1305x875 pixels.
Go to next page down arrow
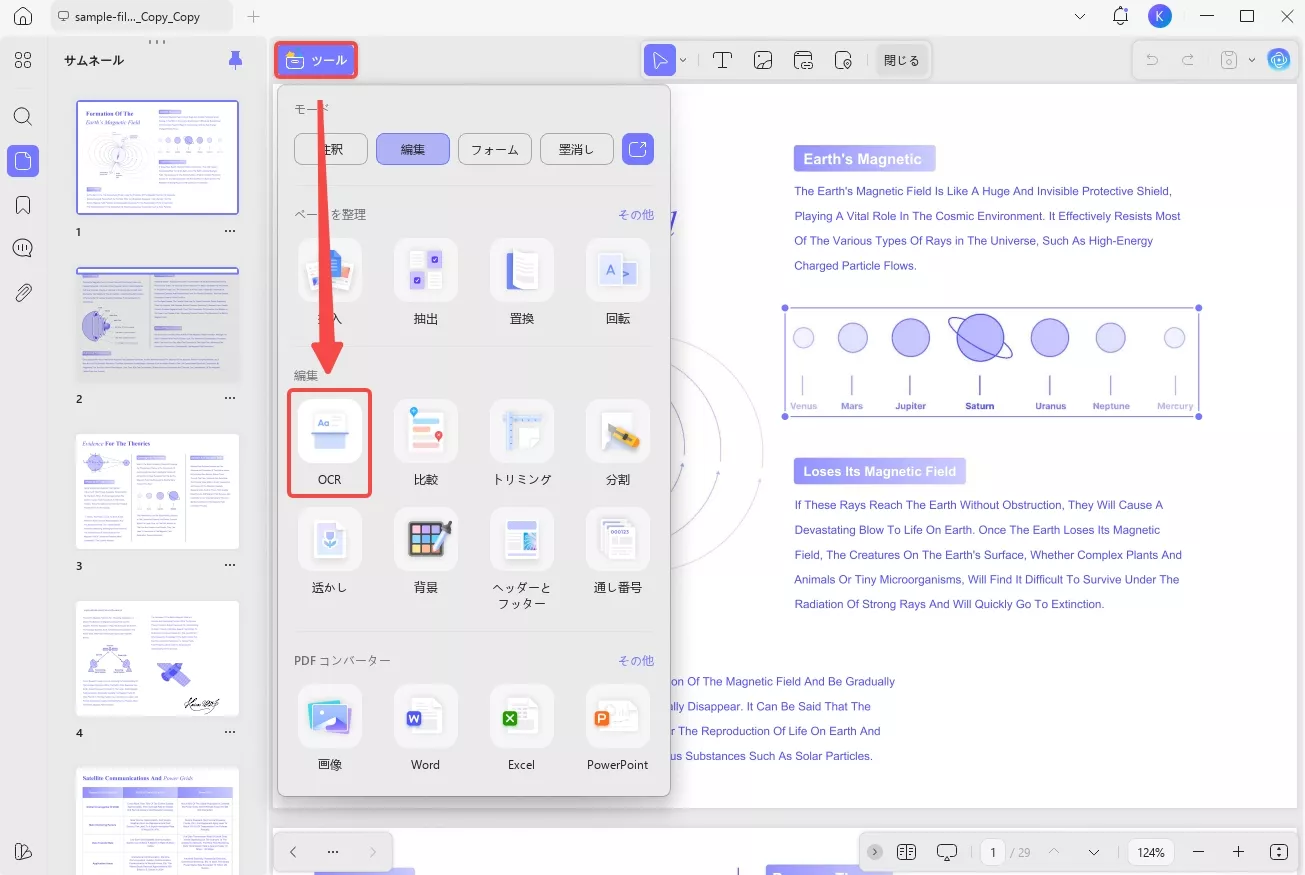[1094, 852]
